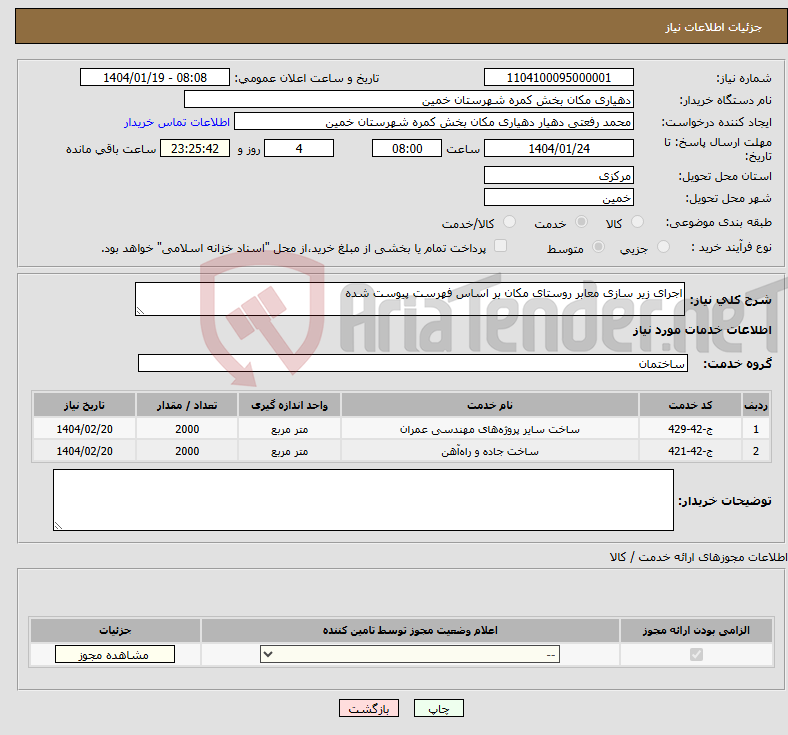788x735 pixels.
Task: Click the remaining days field showing 4
Action: click(299, 148)
